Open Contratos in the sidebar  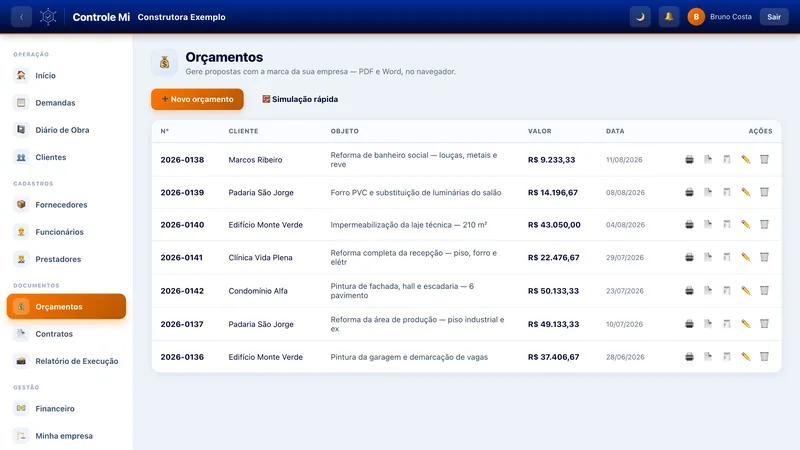(66, 334)
